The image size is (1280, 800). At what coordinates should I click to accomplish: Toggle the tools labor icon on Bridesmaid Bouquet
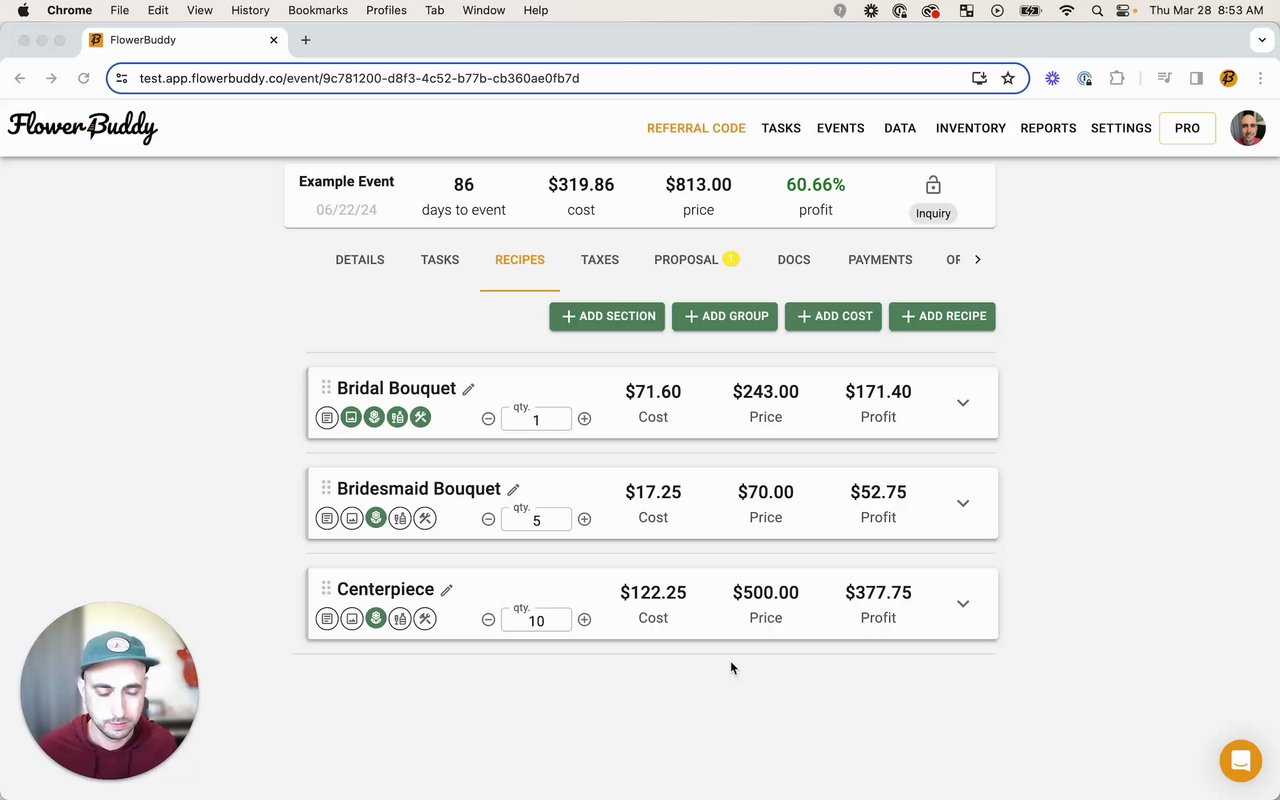point(425,518)
